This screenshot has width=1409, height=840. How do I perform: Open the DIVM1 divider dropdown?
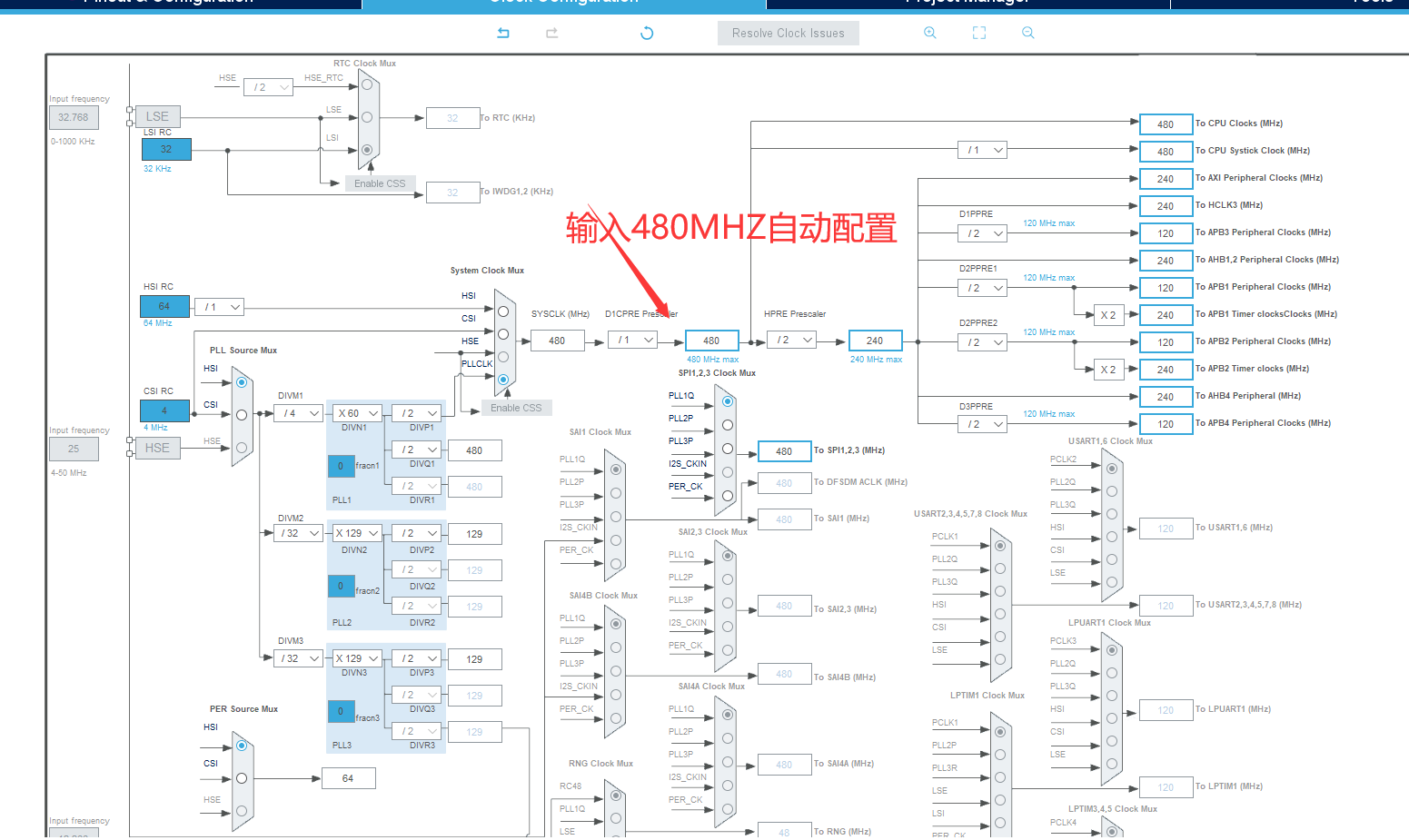[x=298, y=412]
